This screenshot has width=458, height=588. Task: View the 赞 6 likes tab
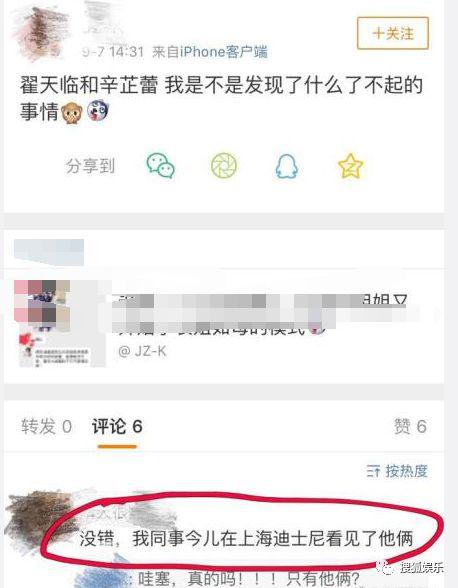tap(410, 426)
